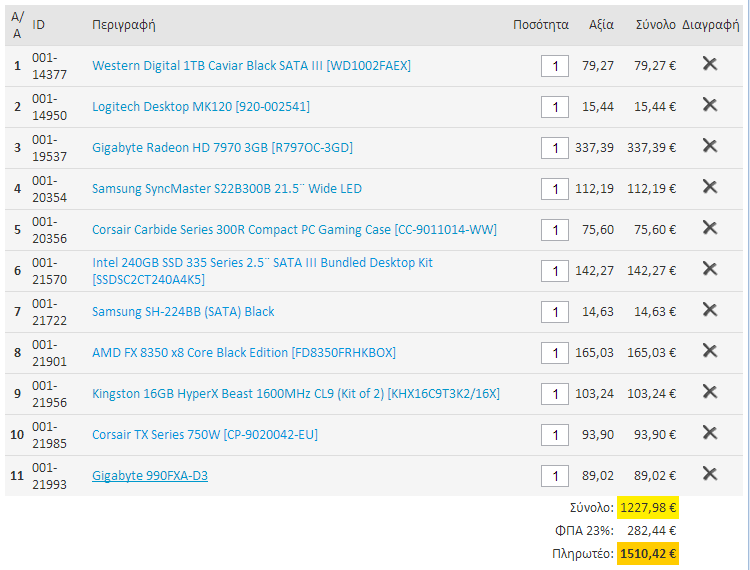Click the ID column header
The image size is (750, 570).
coord(38,25)
